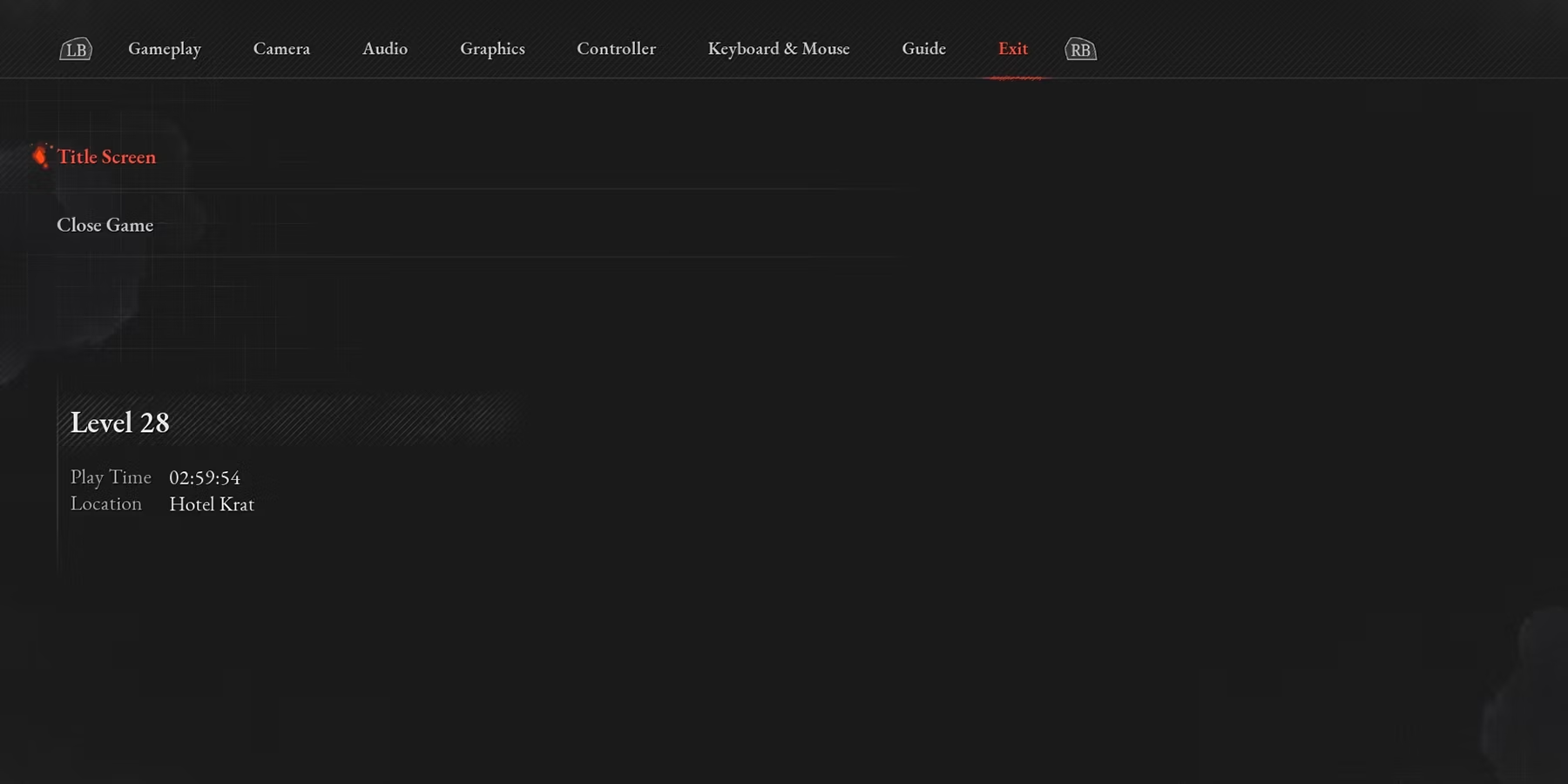1568x784 pixels.
Task: Open the Camera settings tab
Action: click(281, 49)
